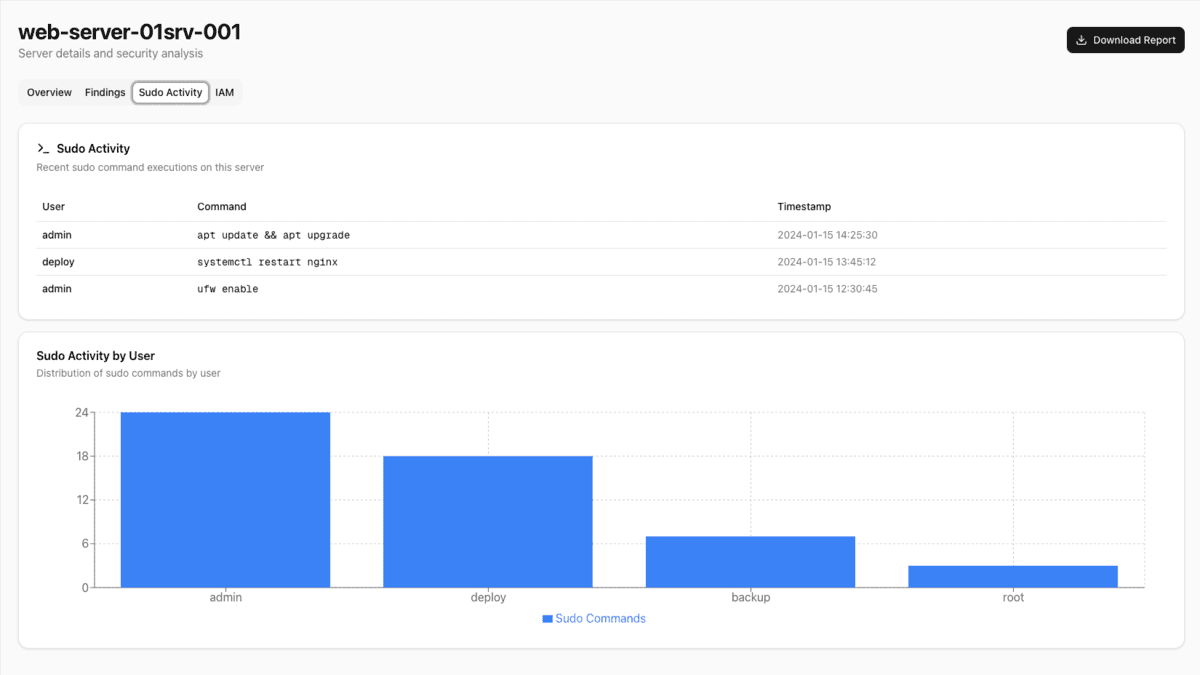Switch to the Sudo Activity tab
1200x675 pixels.
click(x=170, y=92)
